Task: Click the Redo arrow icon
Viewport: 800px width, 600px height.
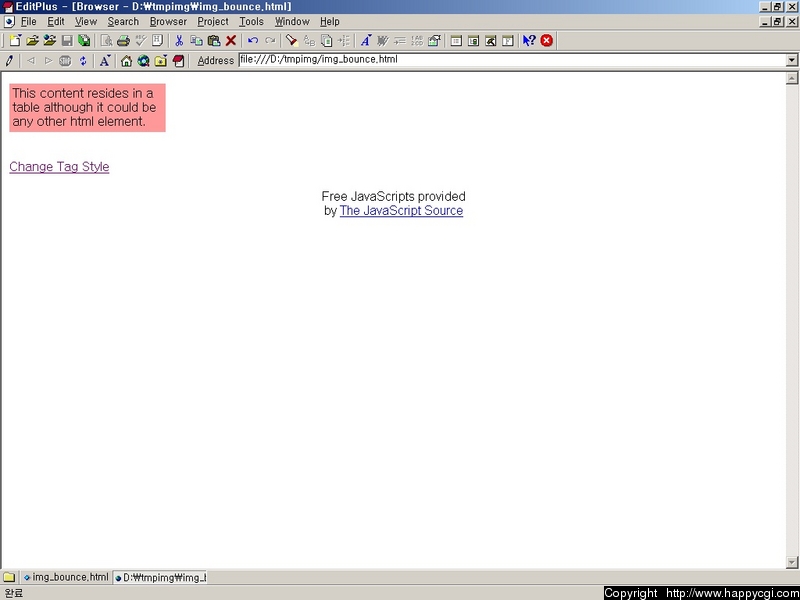Action: coord(270,41)
